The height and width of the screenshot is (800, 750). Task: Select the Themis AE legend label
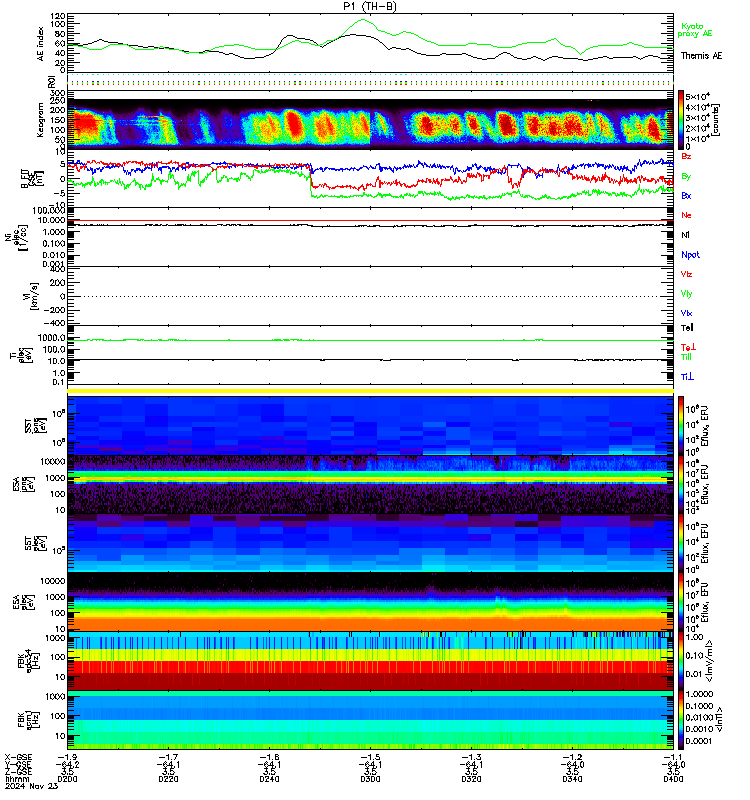pyautogui.click(x=701, y=56)
